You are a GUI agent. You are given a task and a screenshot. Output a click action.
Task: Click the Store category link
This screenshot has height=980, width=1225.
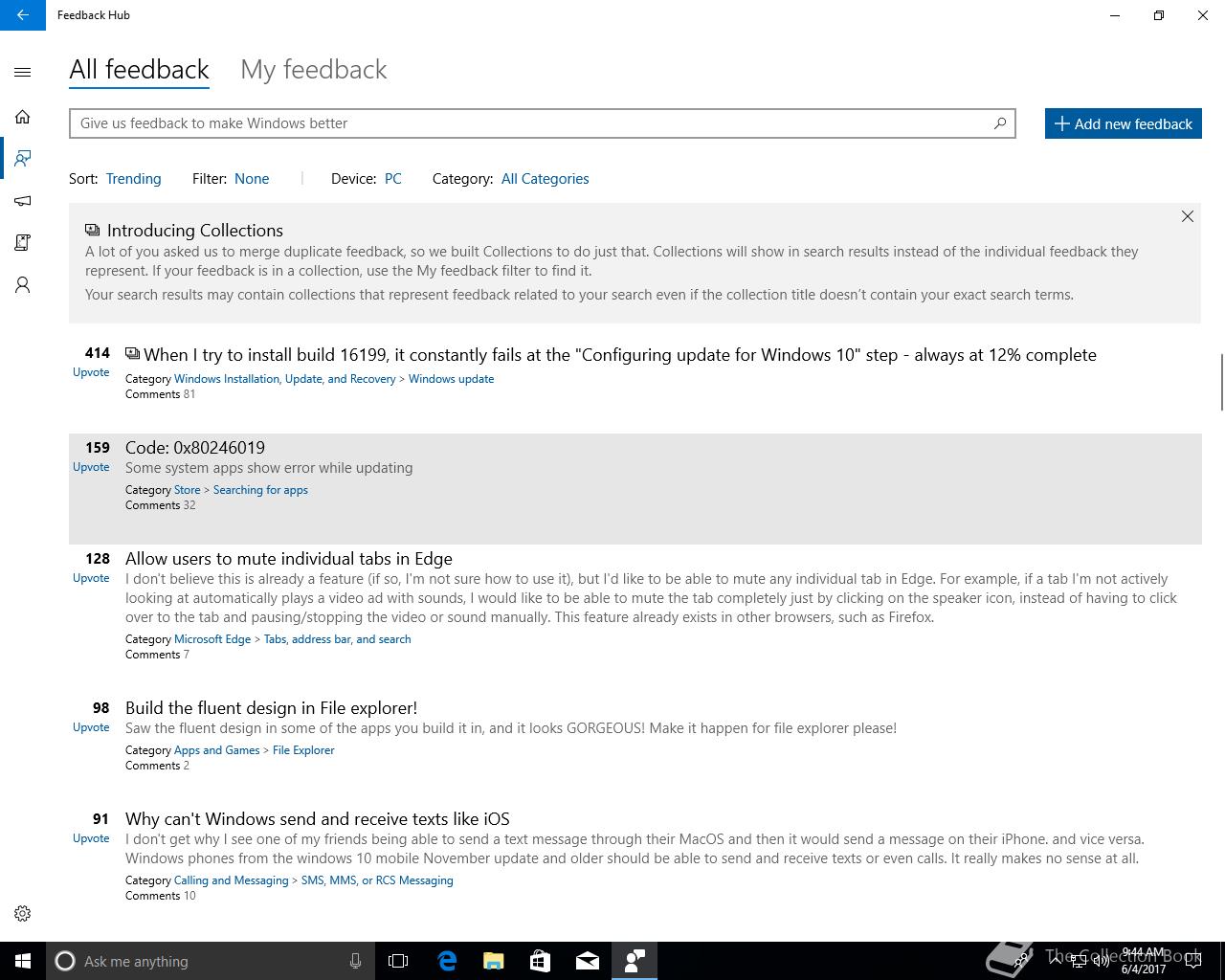187,490
